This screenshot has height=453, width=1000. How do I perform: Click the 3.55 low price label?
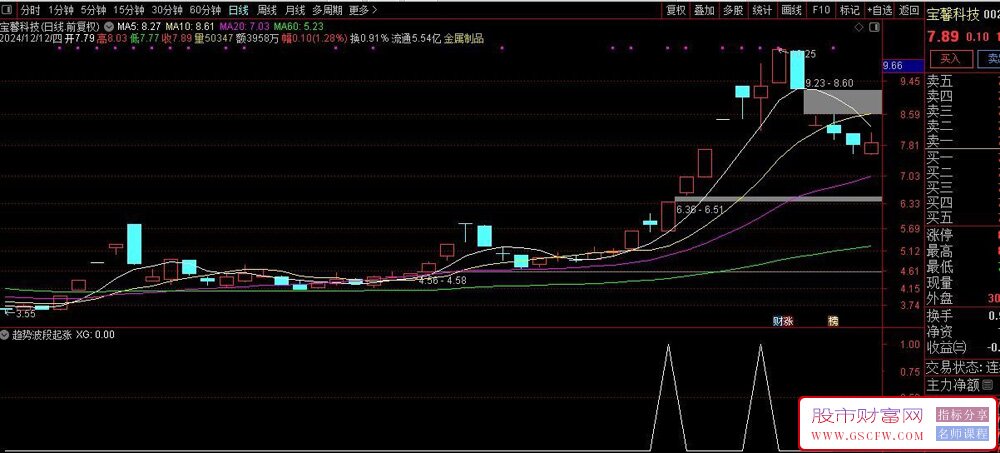pyautogui.click(x=26, y=314)
